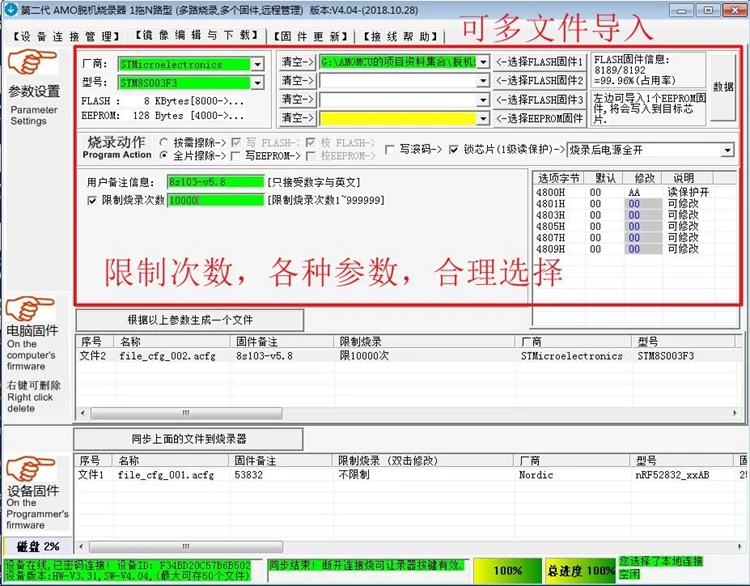Click the 参数设置 pointing hand icon
750x586 pixels.
click(x=32, y=64)
